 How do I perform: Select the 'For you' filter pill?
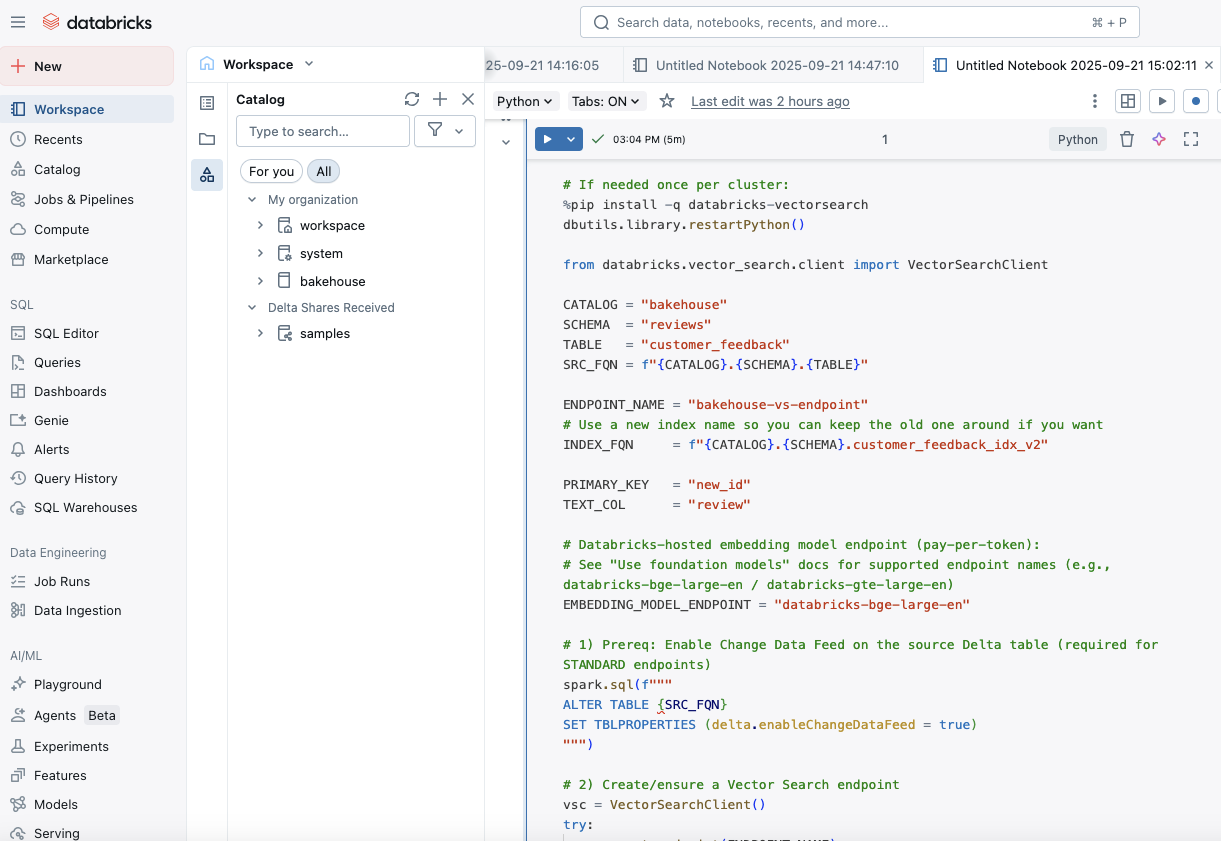pyautogui.click(x=271, y=172)
